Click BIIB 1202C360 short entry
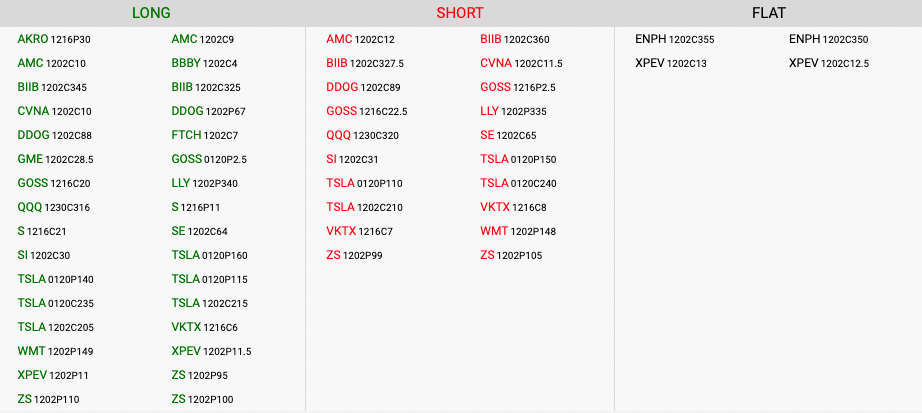Image resolution: width=922 pixels, height=413 pixels. [514, 39]
